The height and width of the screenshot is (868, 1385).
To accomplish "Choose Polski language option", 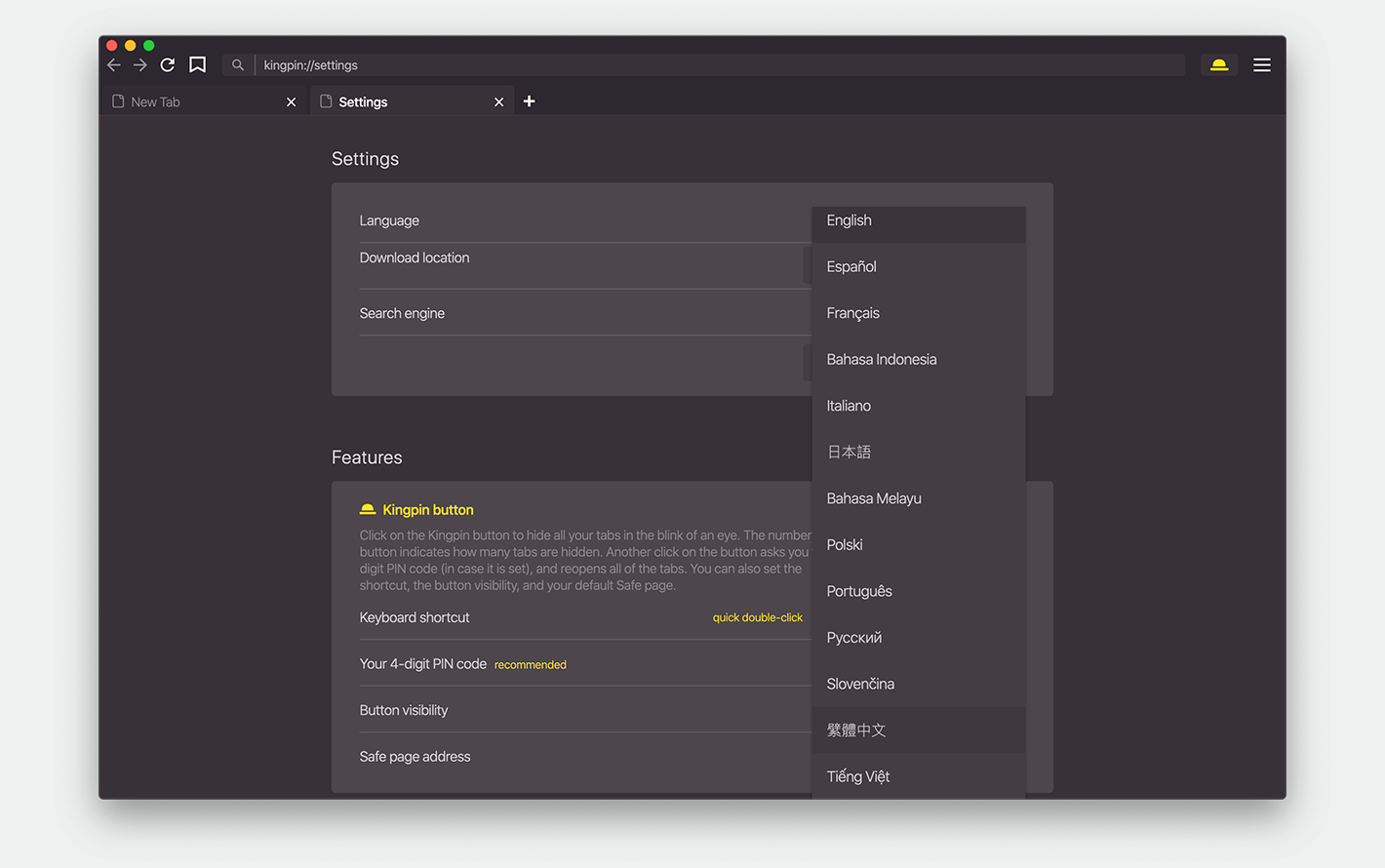I will 919,544.
